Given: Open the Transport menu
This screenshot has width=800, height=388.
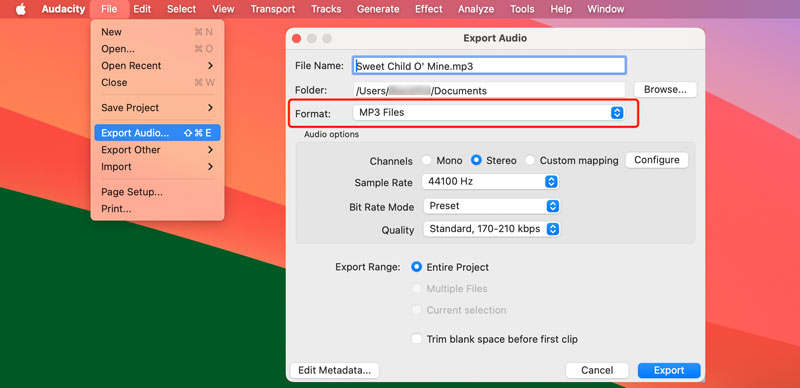Looking at the screenshot, I should pyautogui.click(x=272, y=9).
